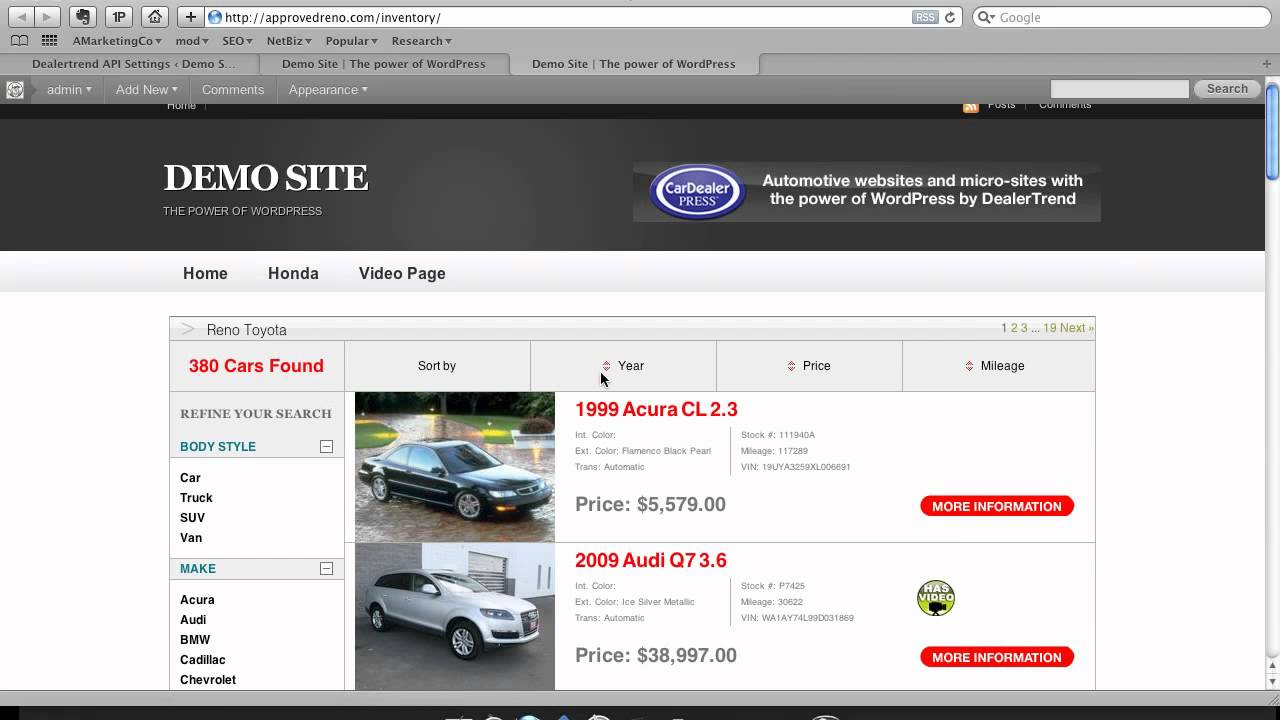The image size is (1280, 720).
Task: Go to page 2 of results
Action: coord(1014,328)
